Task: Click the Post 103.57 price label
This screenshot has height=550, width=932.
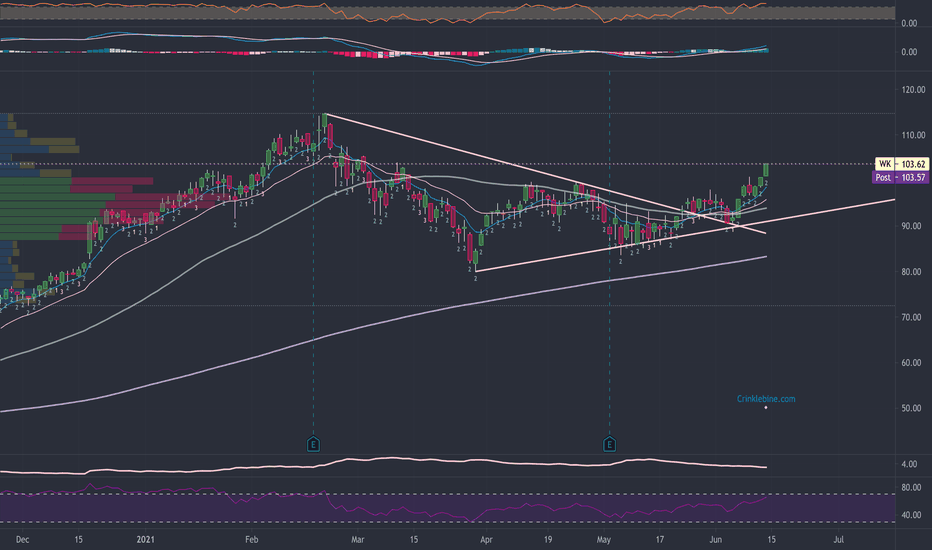Action: click(x=900, y=177)
